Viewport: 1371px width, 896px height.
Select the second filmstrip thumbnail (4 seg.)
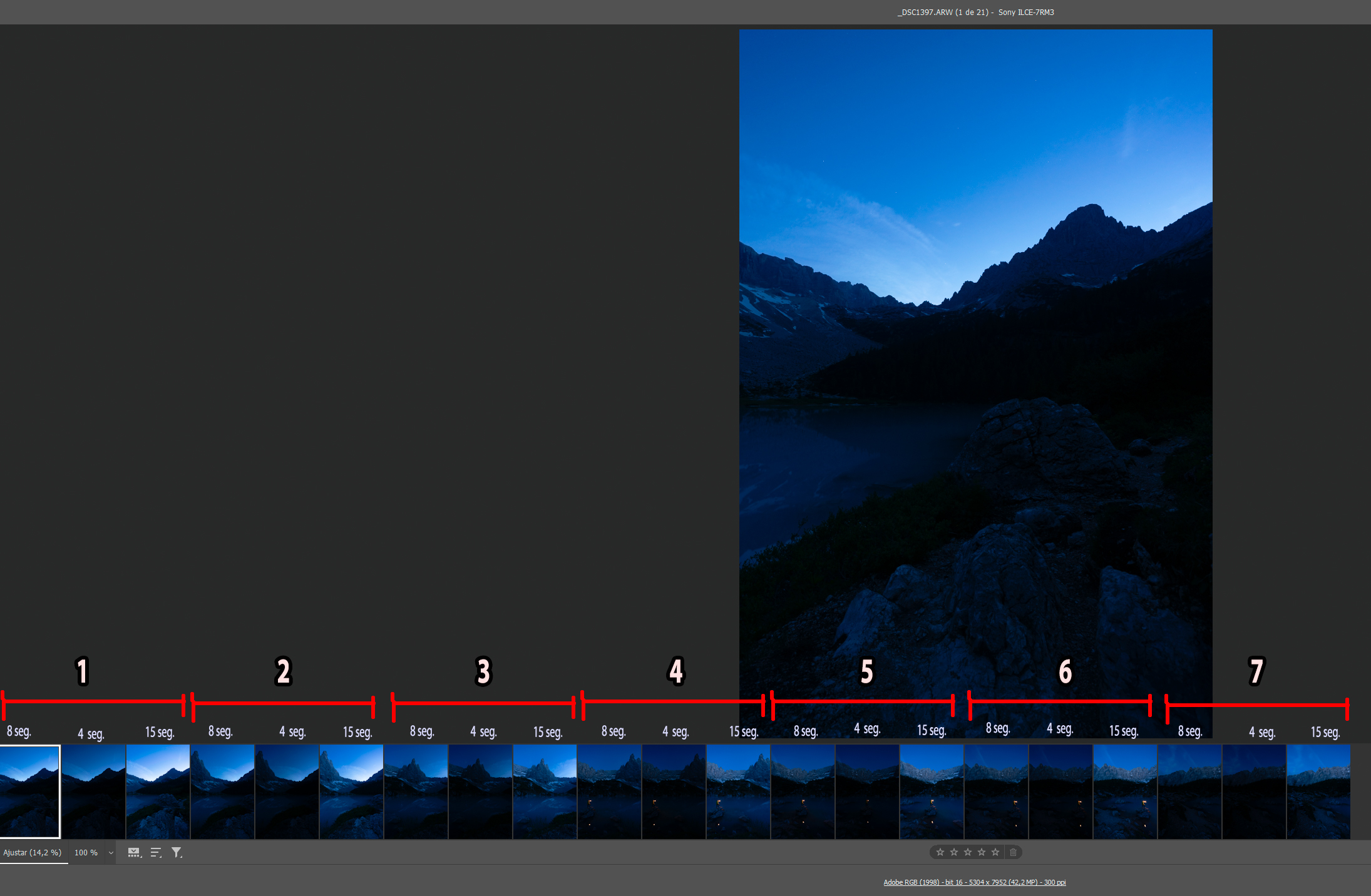coord(93,792)
